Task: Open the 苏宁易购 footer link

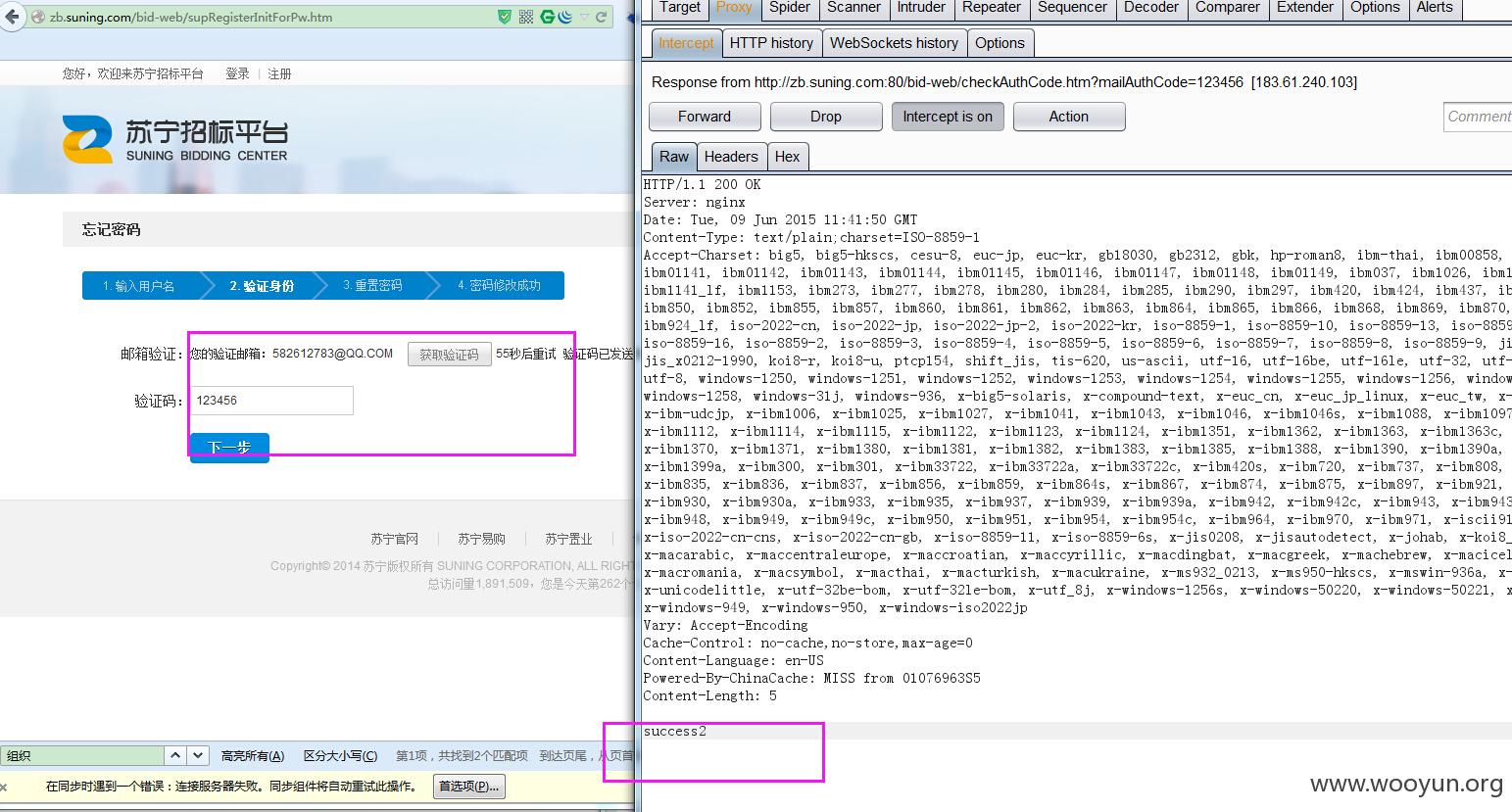Action: coord(481,539)
